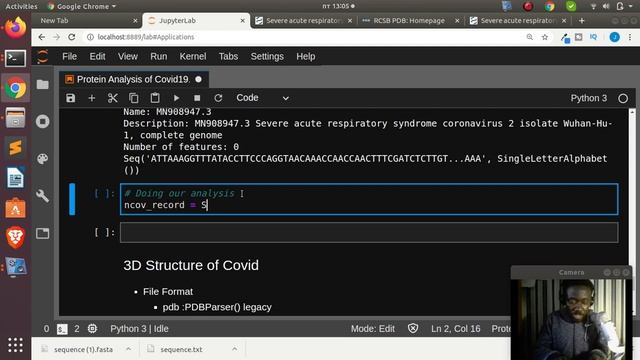The image size is (640, 360).
Task: Open Sublime Text from the dock
Action: (16, 148)
